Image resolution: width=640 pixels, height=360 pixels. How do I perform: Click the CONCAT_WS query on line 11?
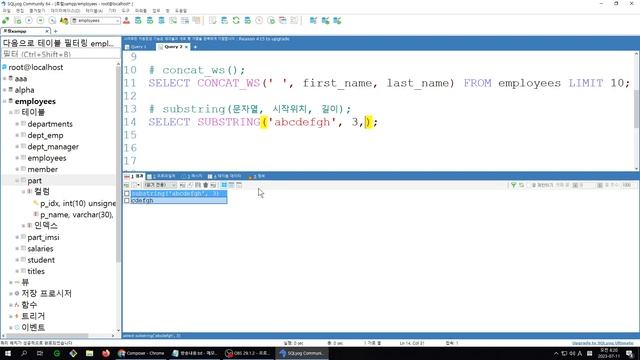pos(389,83)
